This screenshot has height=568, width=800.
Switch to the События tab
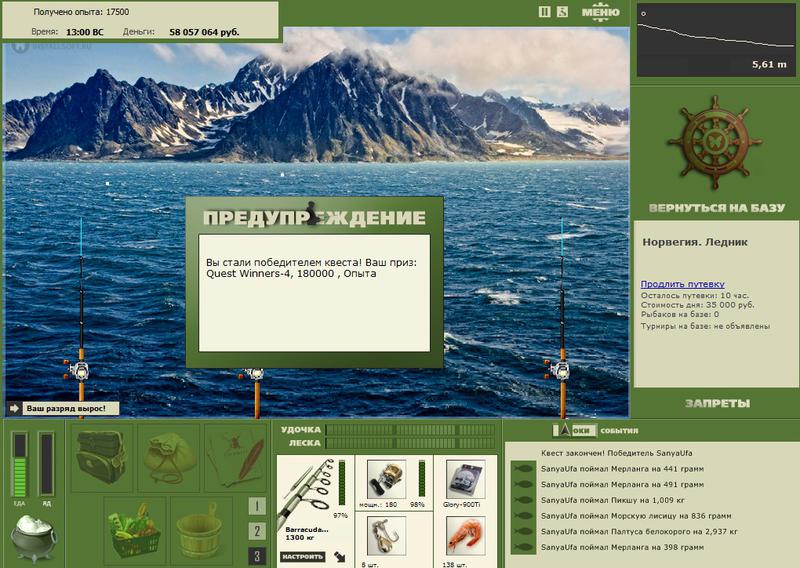tap(619, 431)
